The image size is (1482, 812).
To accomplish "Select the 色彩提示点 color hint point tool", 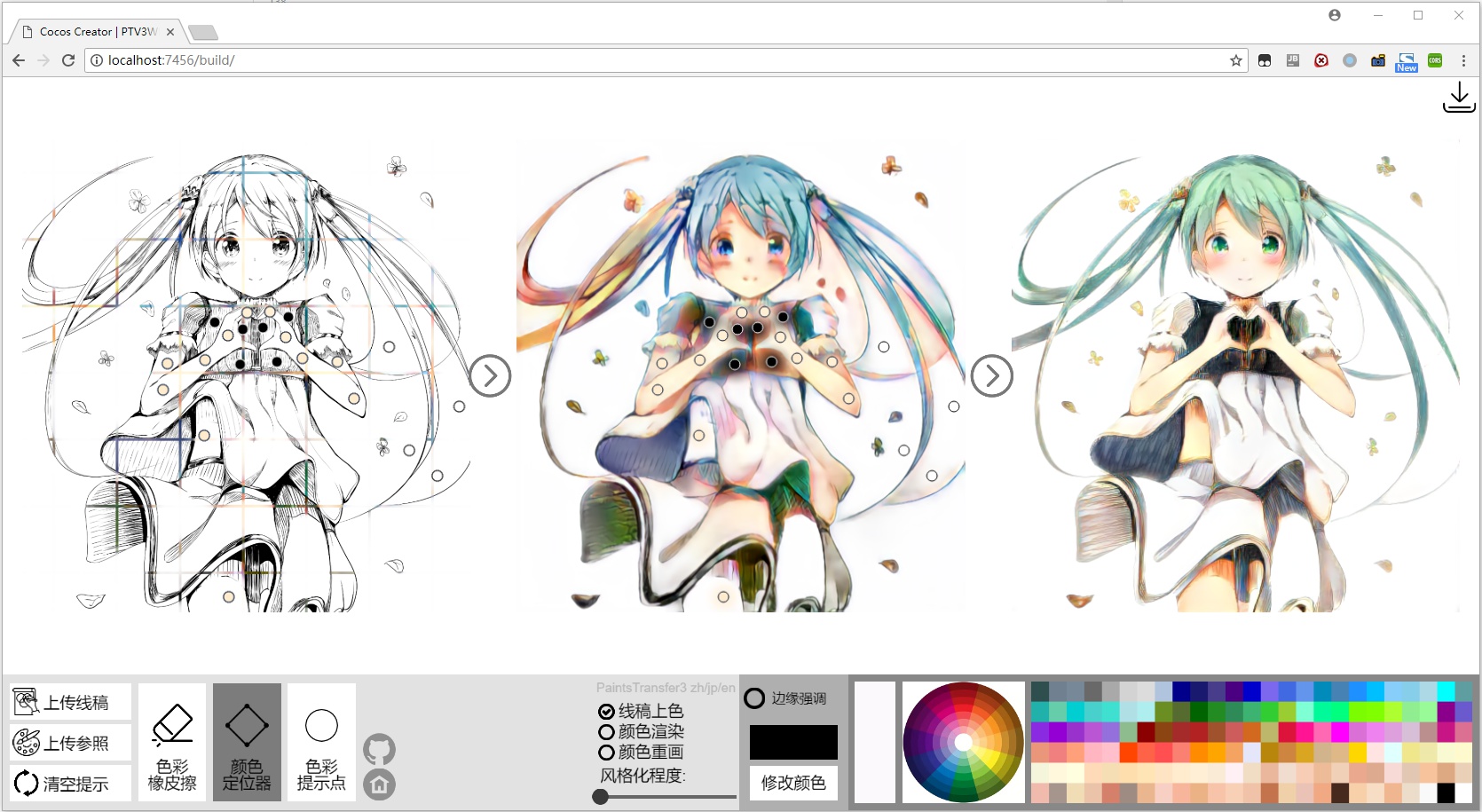I will 321,742.
